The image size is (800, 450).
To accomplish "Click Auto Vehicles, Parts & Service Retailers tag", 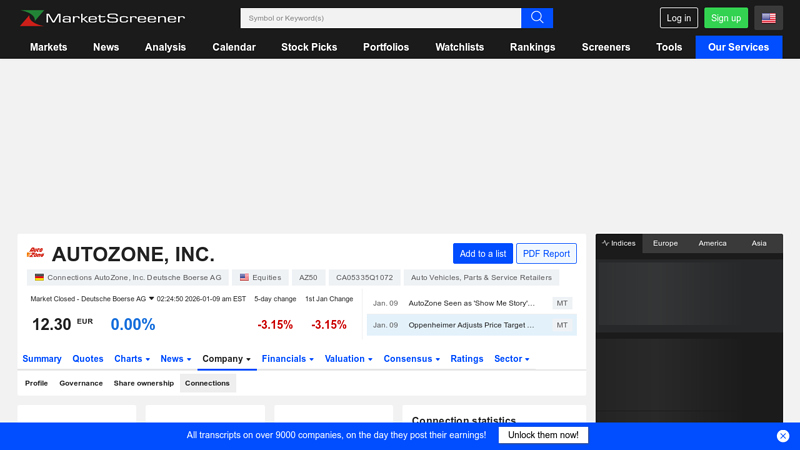I will [x=481, y=278].
